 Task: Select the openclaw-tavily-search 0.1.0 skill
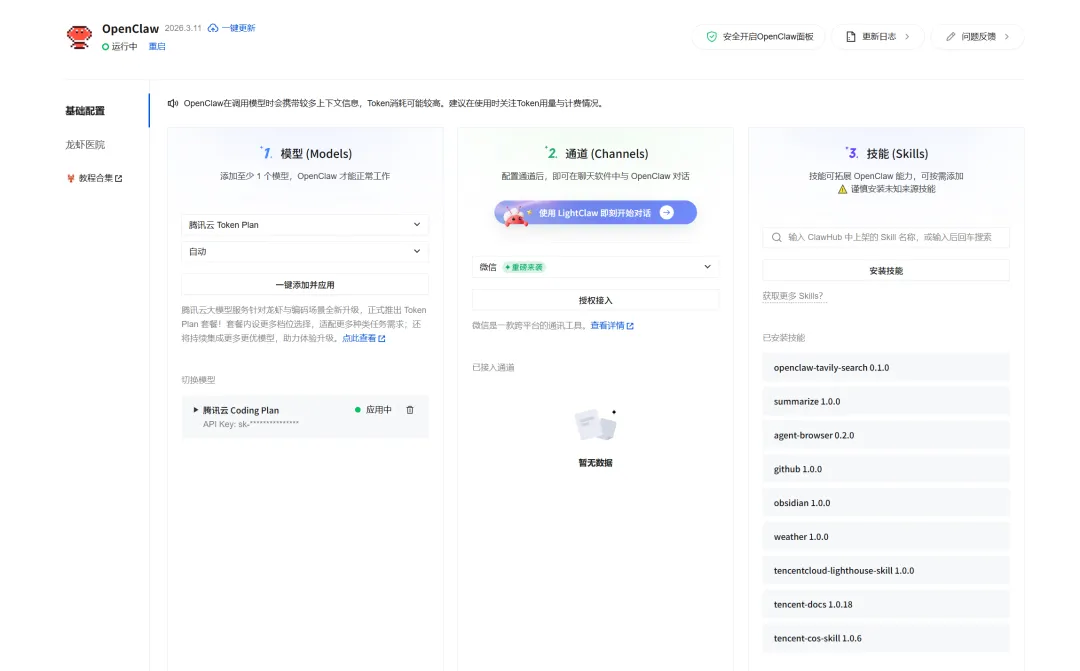tap(886, 368)
